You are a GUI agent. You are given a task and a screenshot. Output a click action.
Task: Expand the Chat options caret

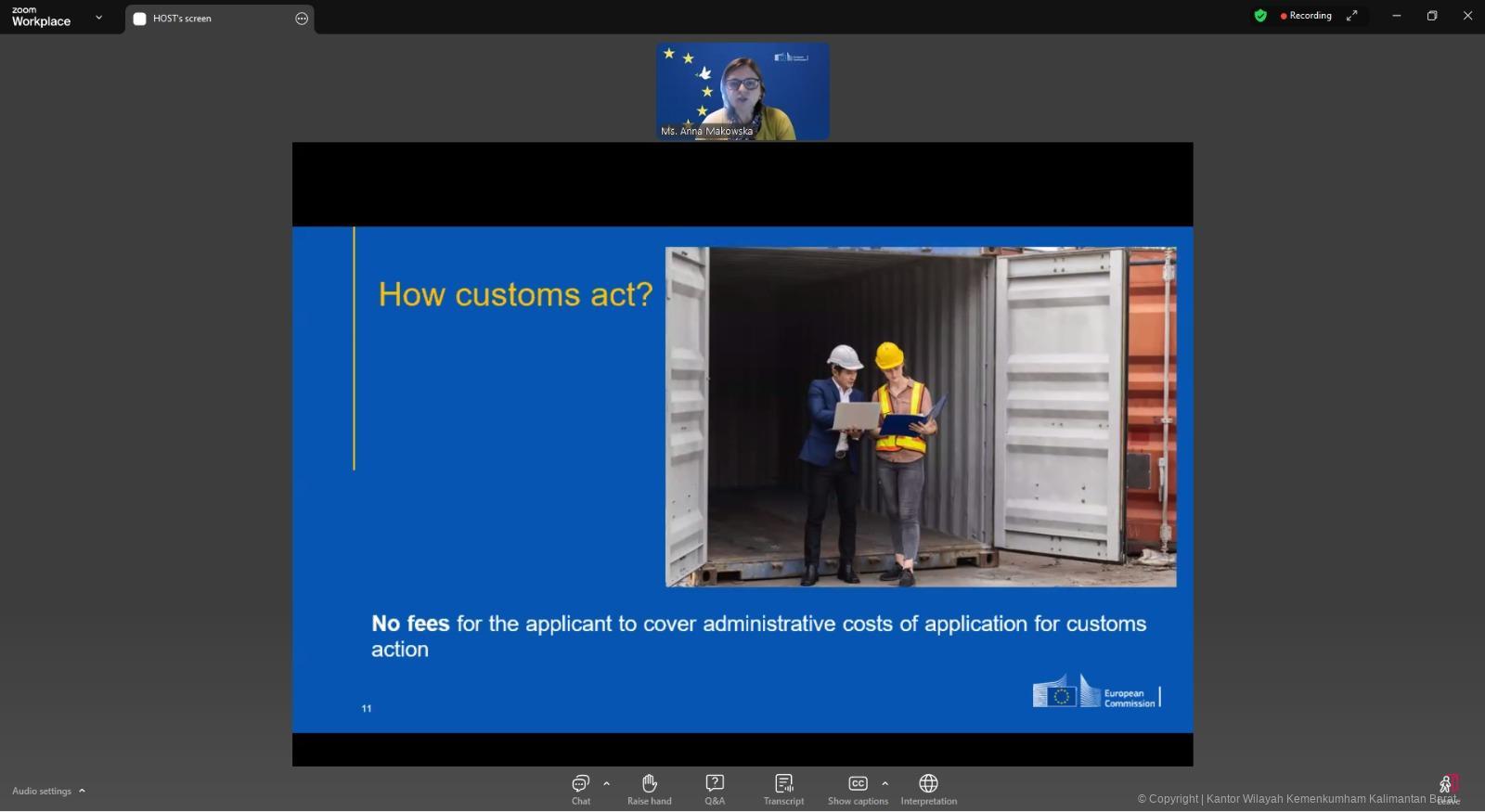[607, 783]
